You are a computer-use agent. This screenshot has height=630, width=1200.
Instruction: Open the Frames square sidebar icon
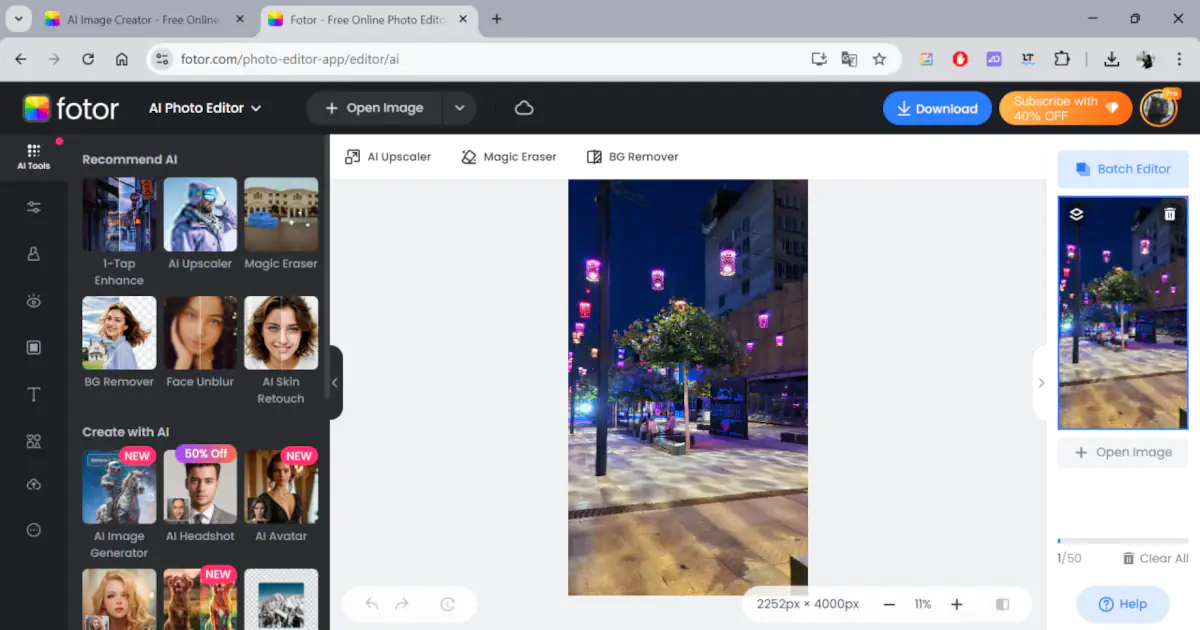pos(34,347)
